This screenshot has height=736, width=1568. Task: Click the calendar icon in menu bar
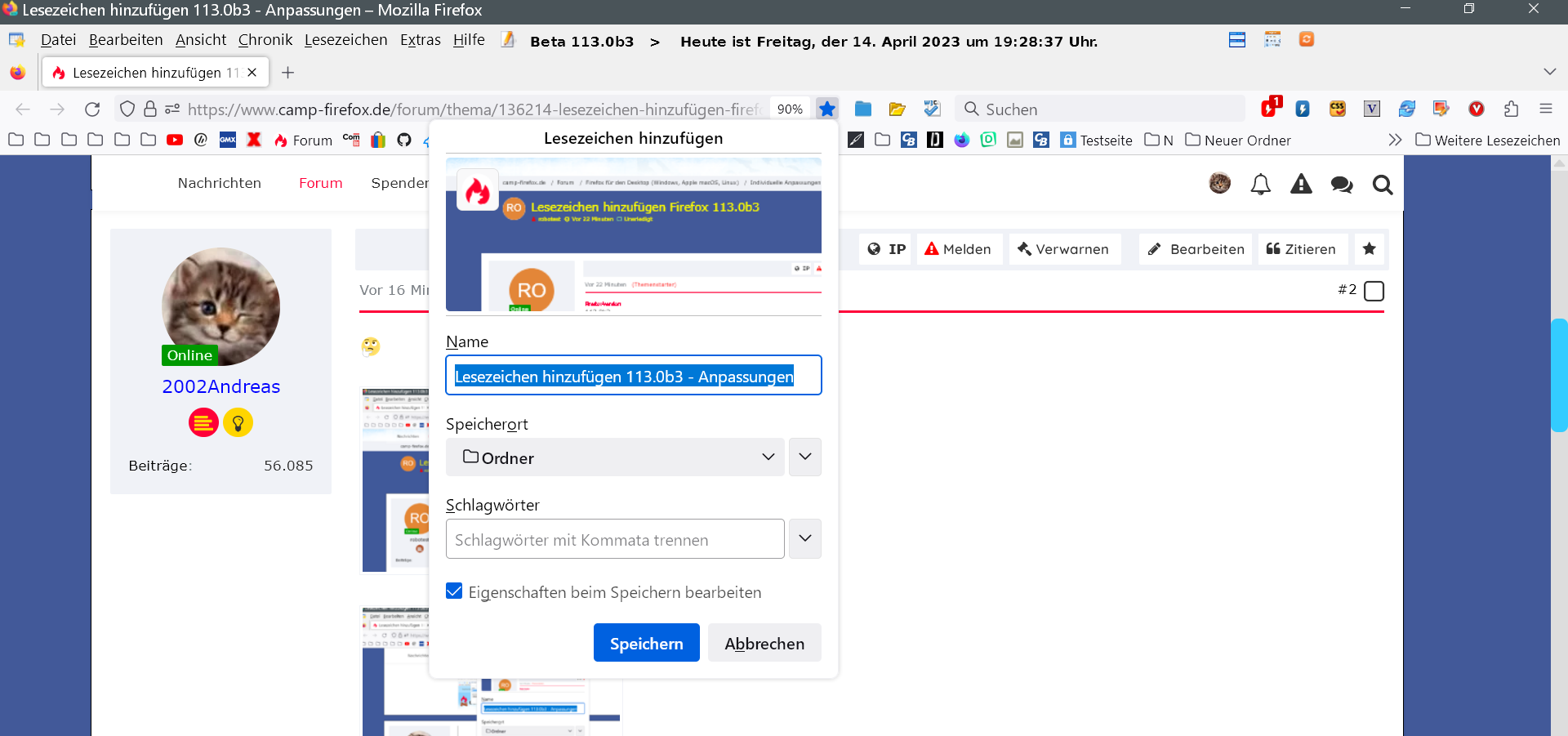click(x=1272, y=39)
